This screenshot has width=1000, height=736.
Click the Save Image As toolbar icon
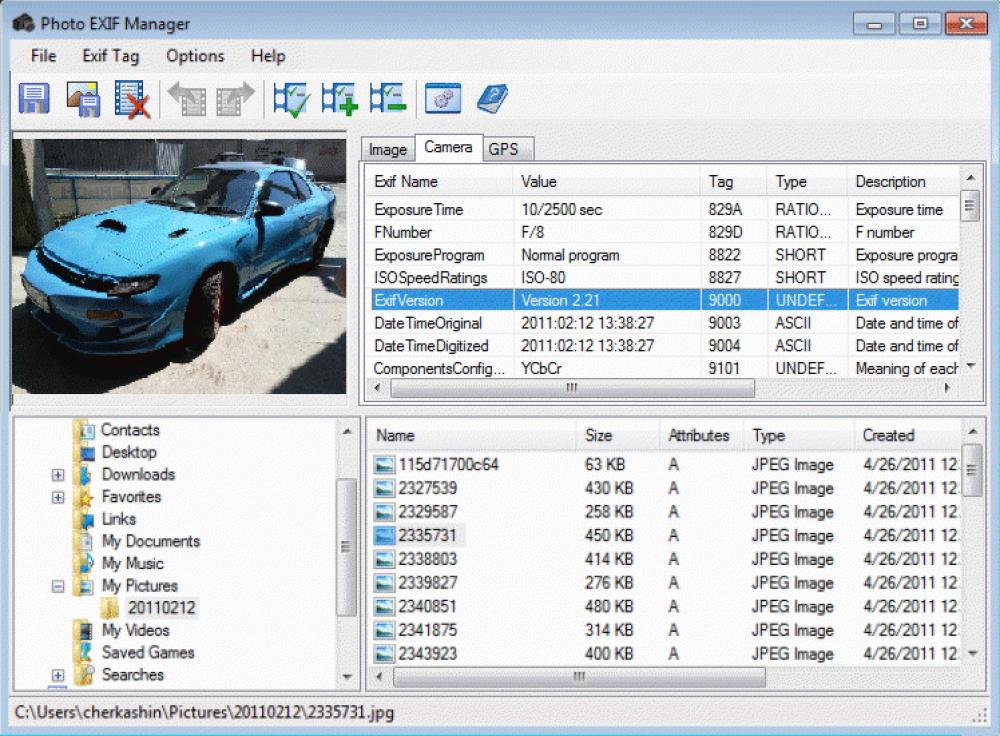pos(82,98)
